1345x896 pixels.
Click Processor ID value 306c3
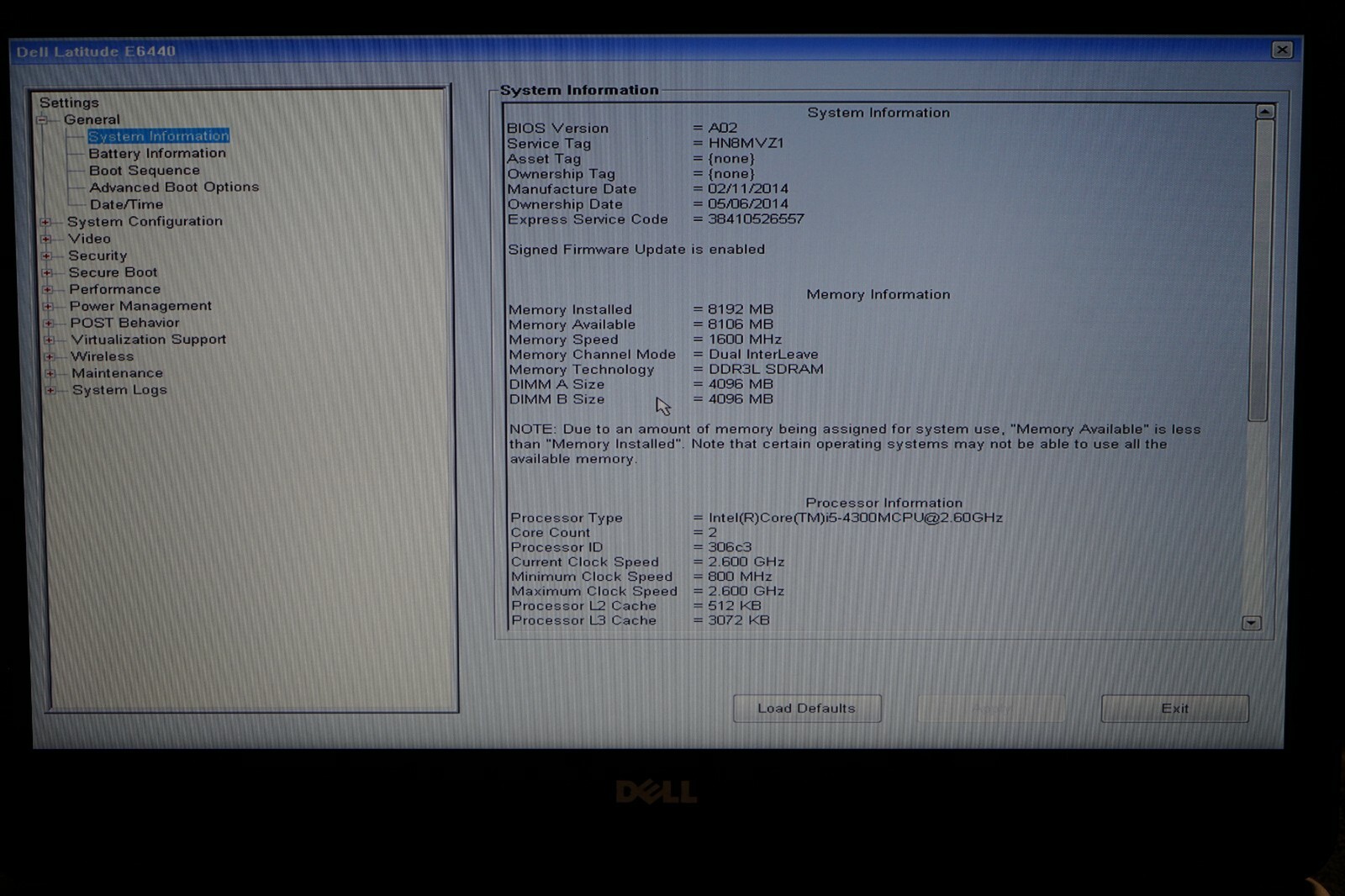pos(730,547)
